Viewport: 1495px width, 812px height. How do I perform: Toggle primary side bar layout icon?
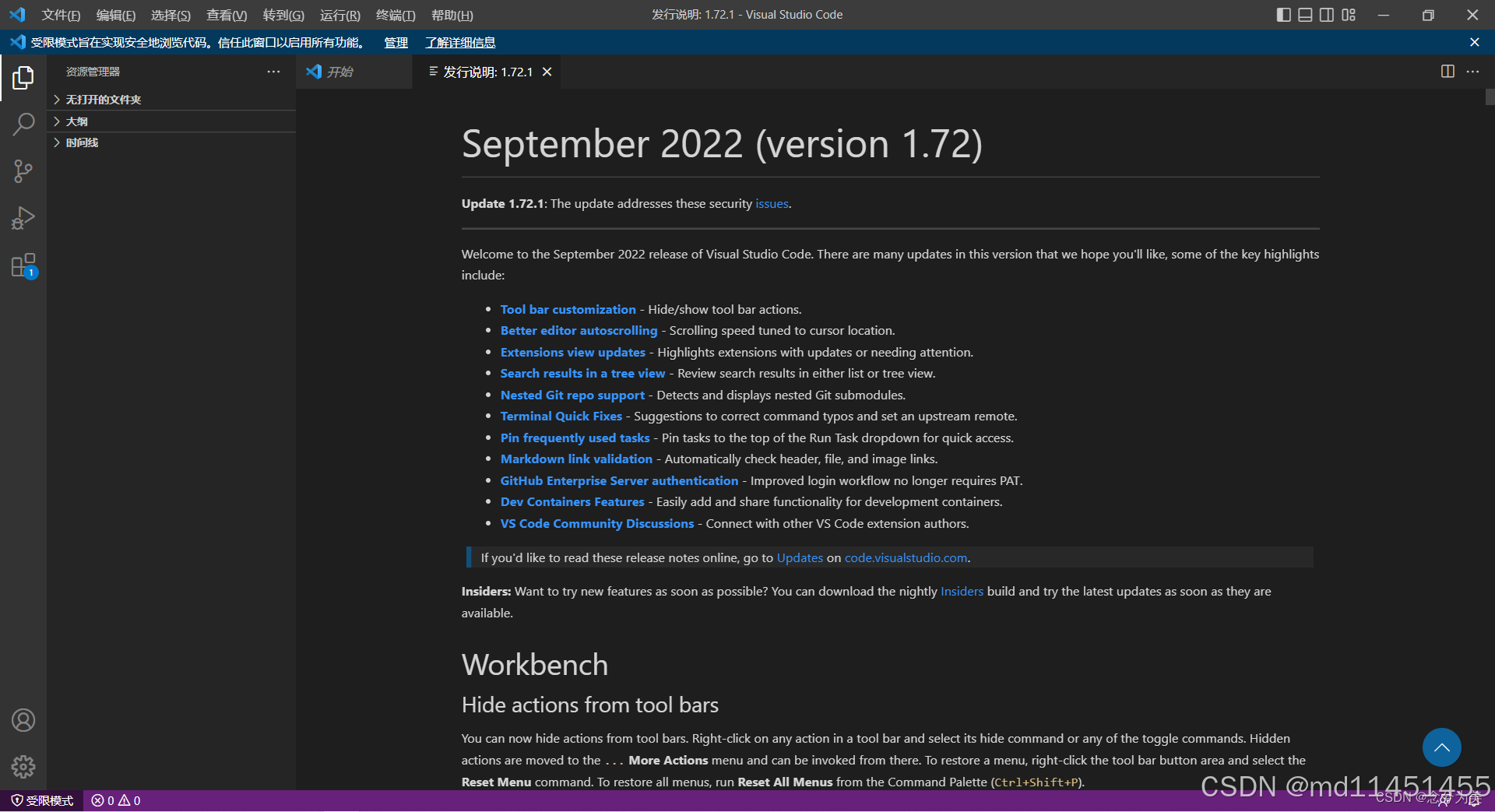point(1284,15)
